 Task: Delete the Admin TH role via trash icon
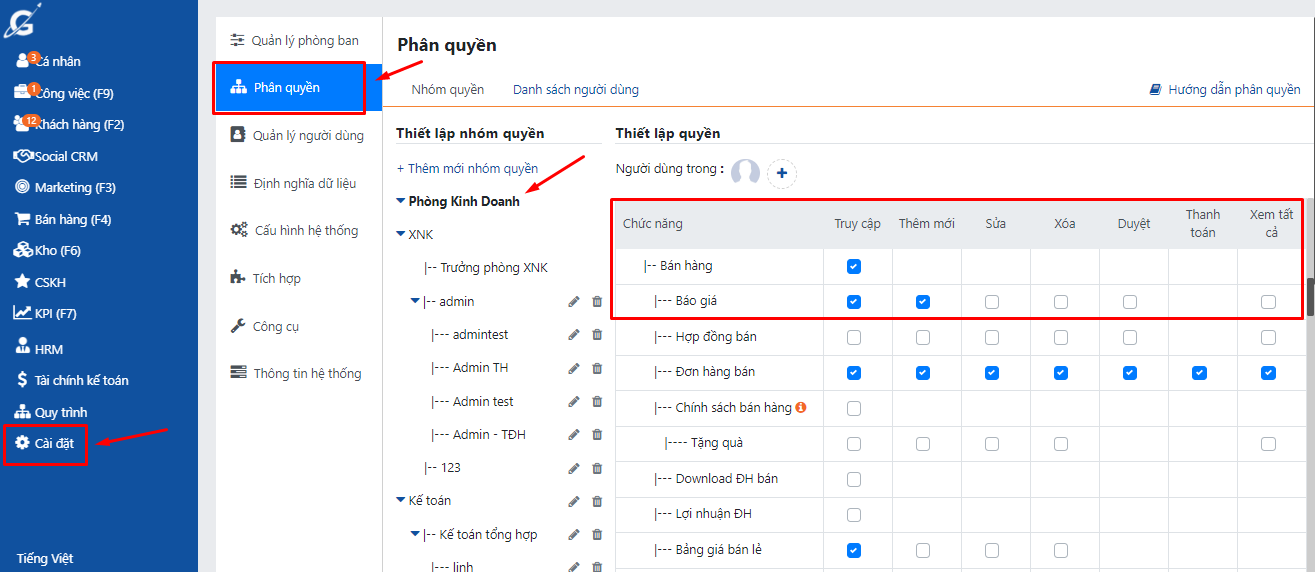tap(597, 368)
